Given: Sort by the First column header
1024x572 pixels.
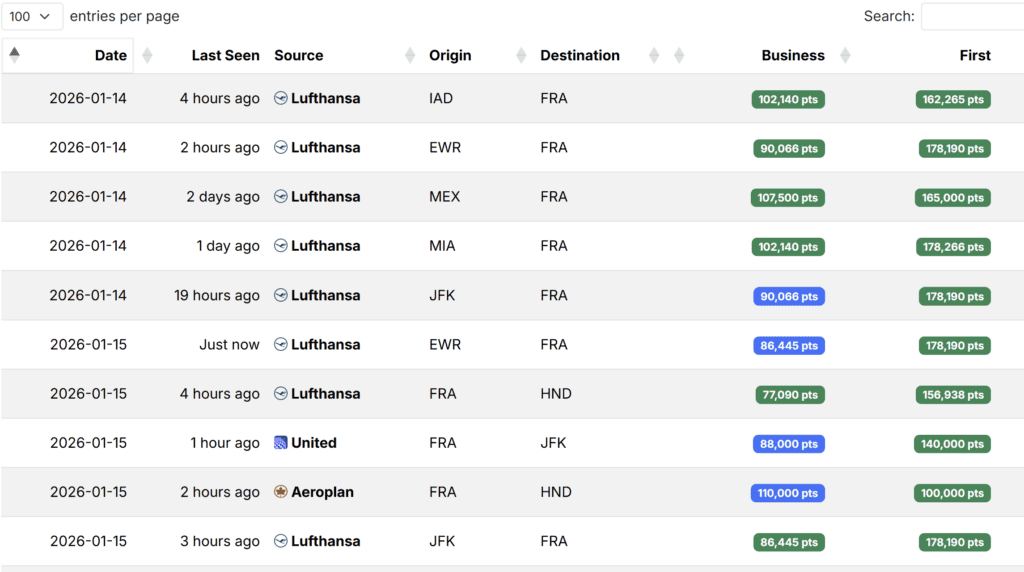Looking at the screenshot, I should (975, 56).
